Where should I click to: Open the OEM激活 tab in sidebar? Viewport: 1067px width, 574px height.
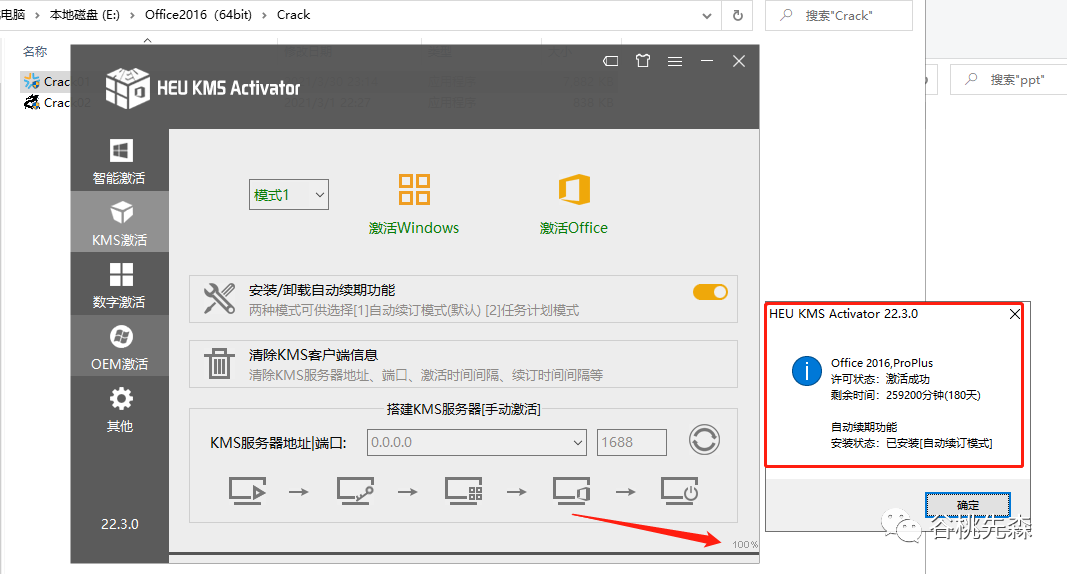coord(119,347)
